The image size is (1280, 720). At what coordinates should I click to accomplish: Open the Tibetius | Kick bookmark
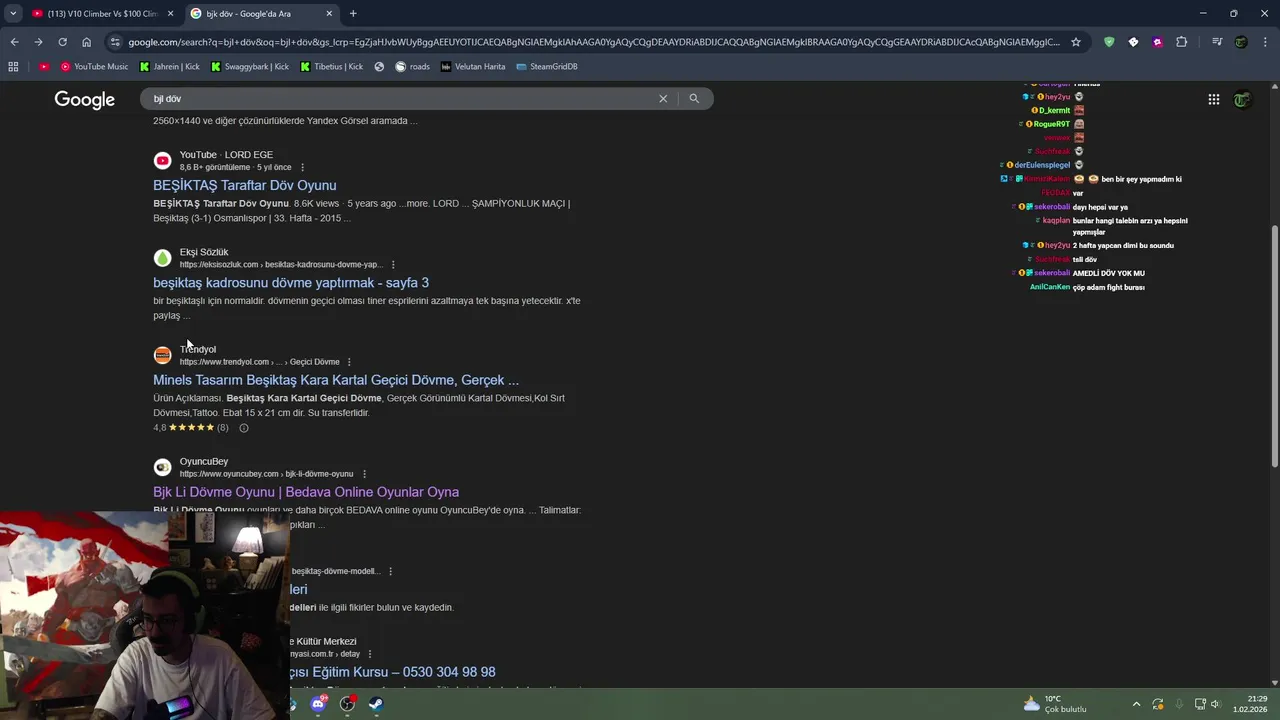(332, 66)
